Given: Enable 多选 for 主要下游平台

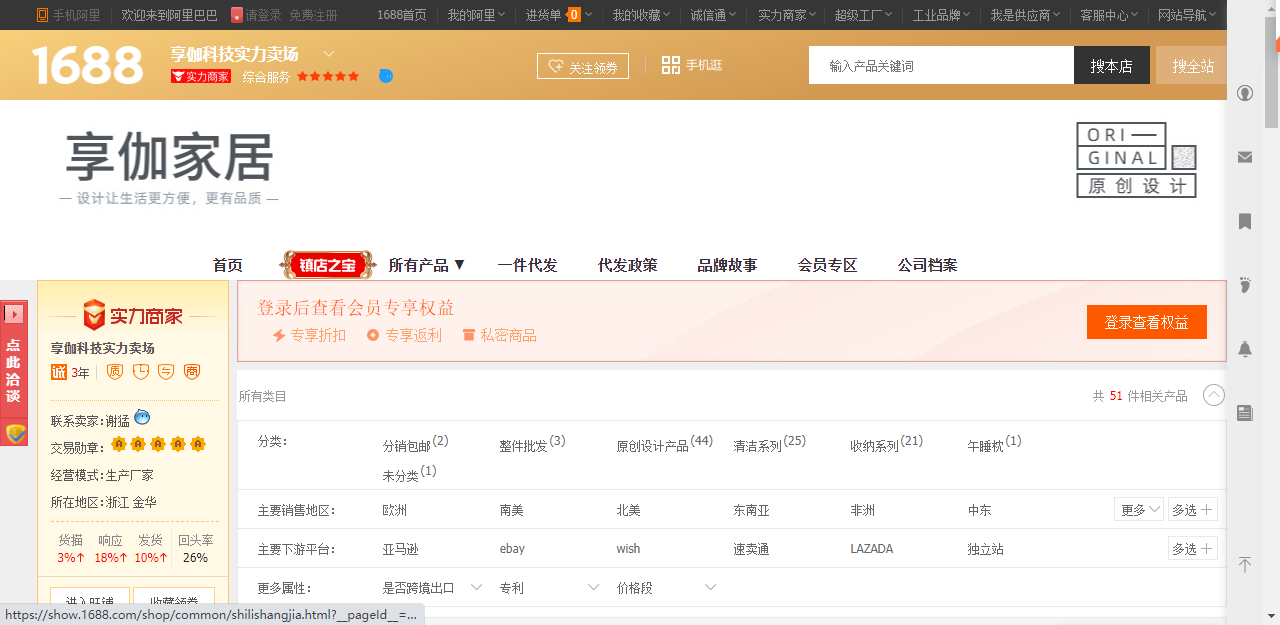Looking at the screenshot, I should [1192, 548].
